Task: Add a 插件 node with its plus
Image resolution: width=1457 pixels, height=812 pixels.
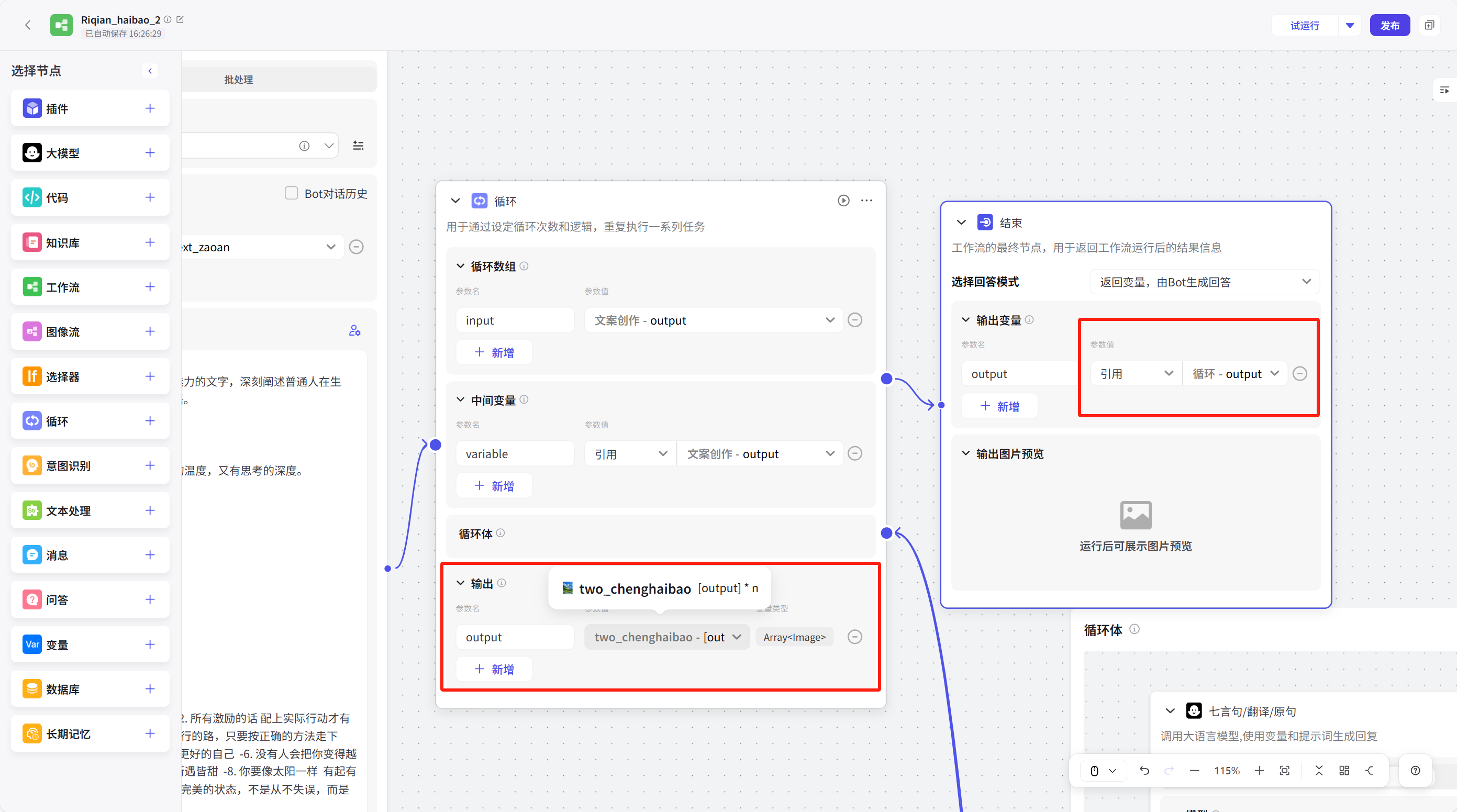Action: pos(150,108)
